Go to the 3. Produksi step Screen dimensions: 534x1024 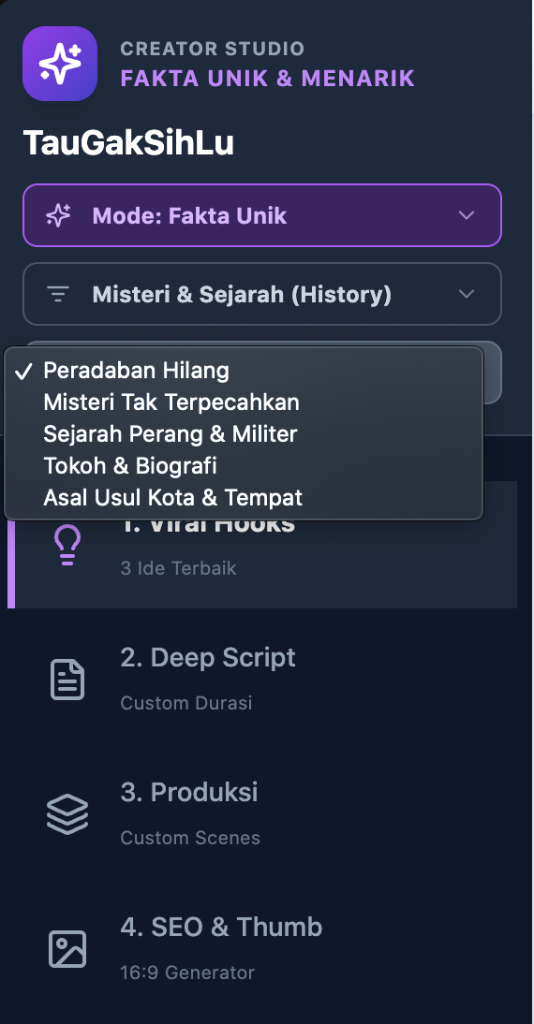pos(262,814)
